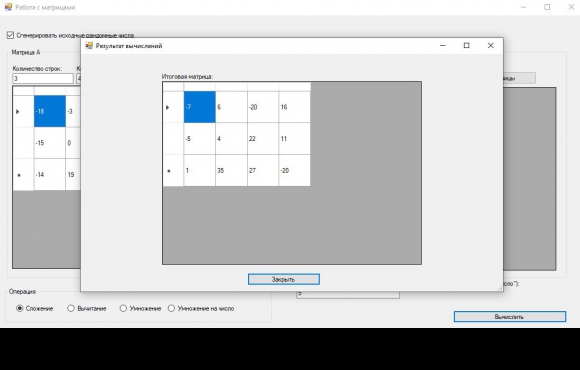Choose the Умножение на число option
This screenshot has height=370, width=580.
pos(171,308)
